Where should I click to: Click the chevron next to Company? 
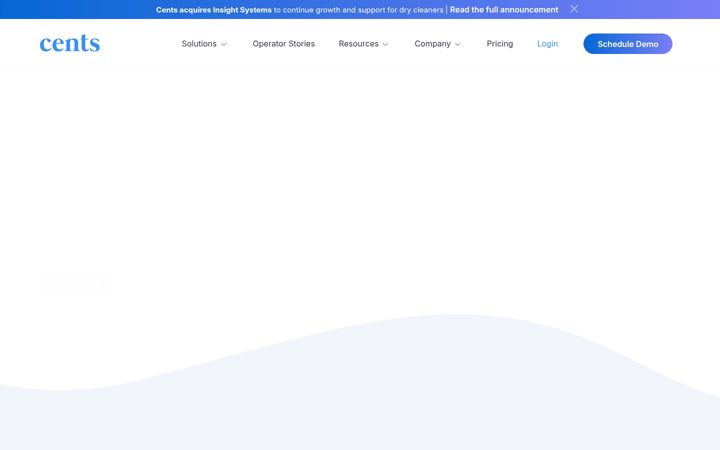[x=457, y=44]
